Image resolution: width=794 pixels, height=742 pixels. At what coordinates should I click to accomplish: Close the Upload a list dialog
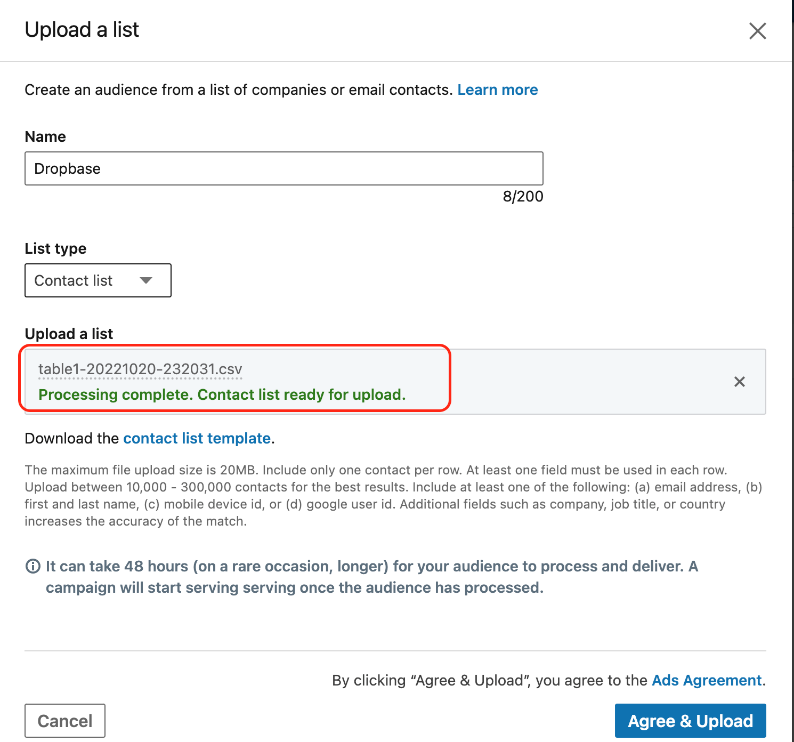pyautogui.click(x=757, y=31)
